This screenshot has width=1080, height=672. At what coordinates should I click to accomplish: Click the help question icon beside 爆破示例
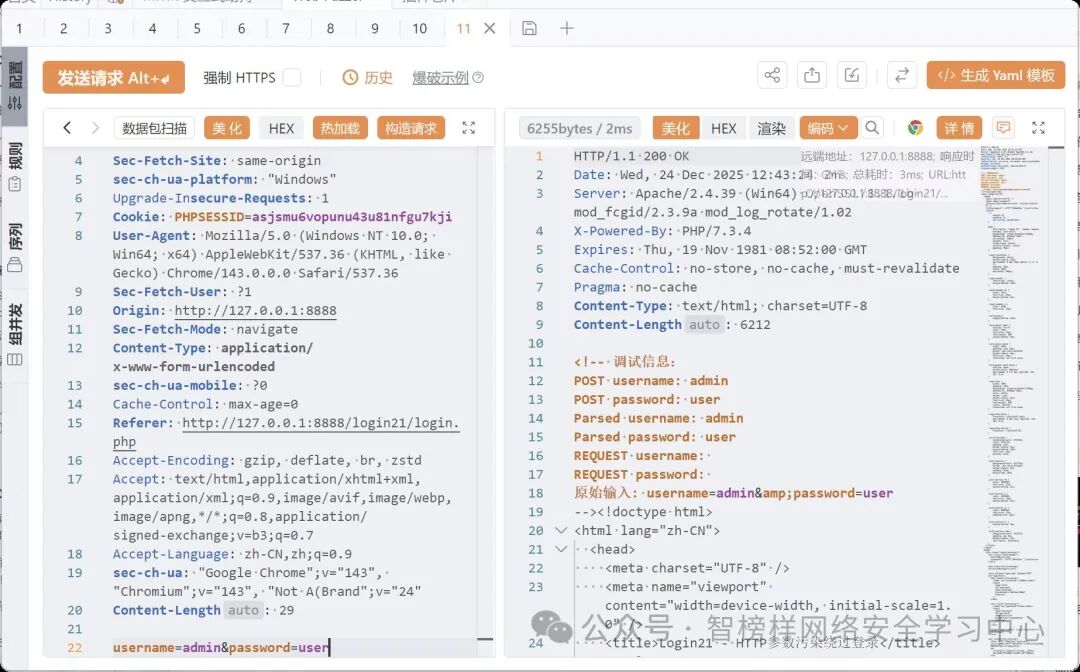(x=478, y=78)
